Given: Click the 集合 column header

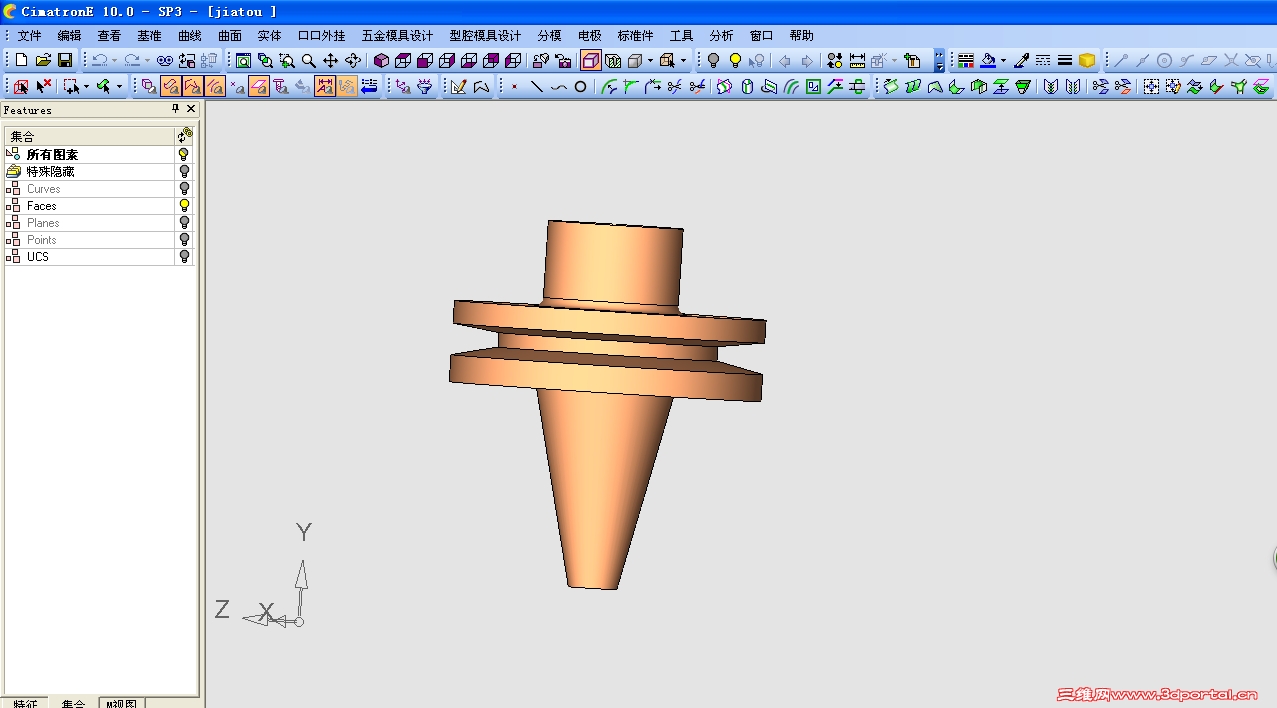Looking at the screenshot, I should pyautogui.click(x=90, y=135).
